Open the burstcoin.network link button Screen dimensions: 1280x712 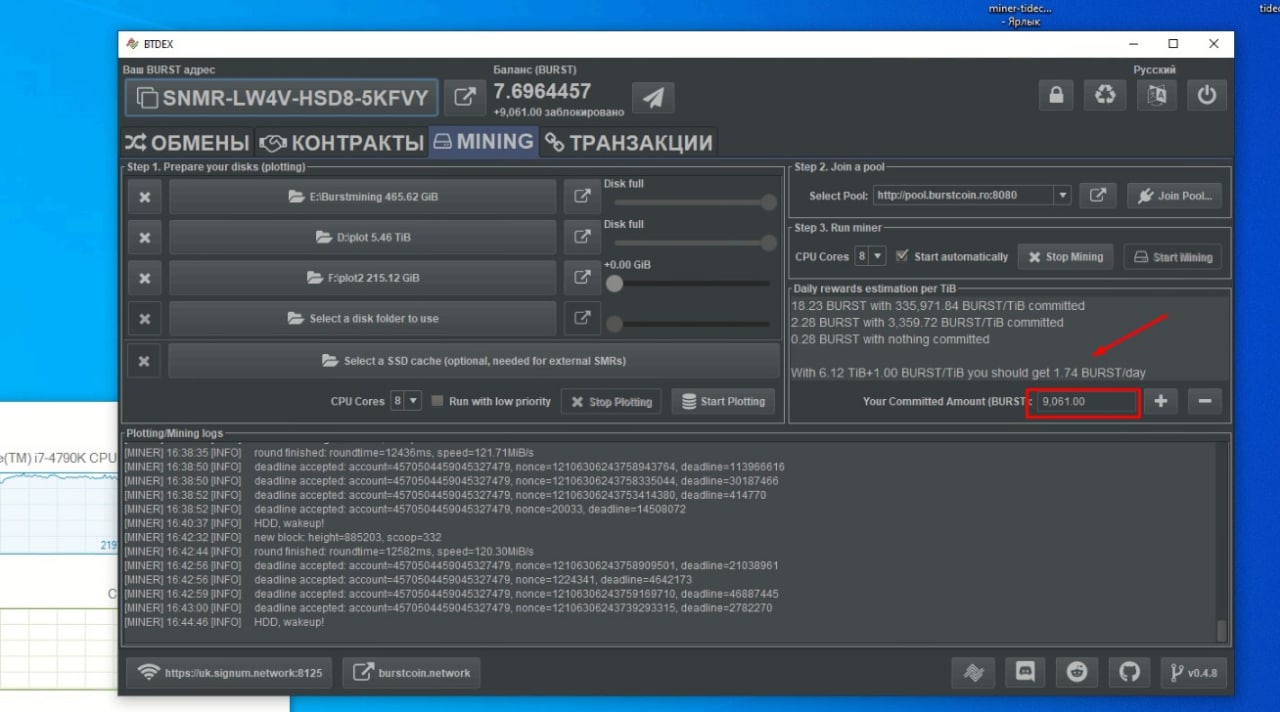point(411,673)
